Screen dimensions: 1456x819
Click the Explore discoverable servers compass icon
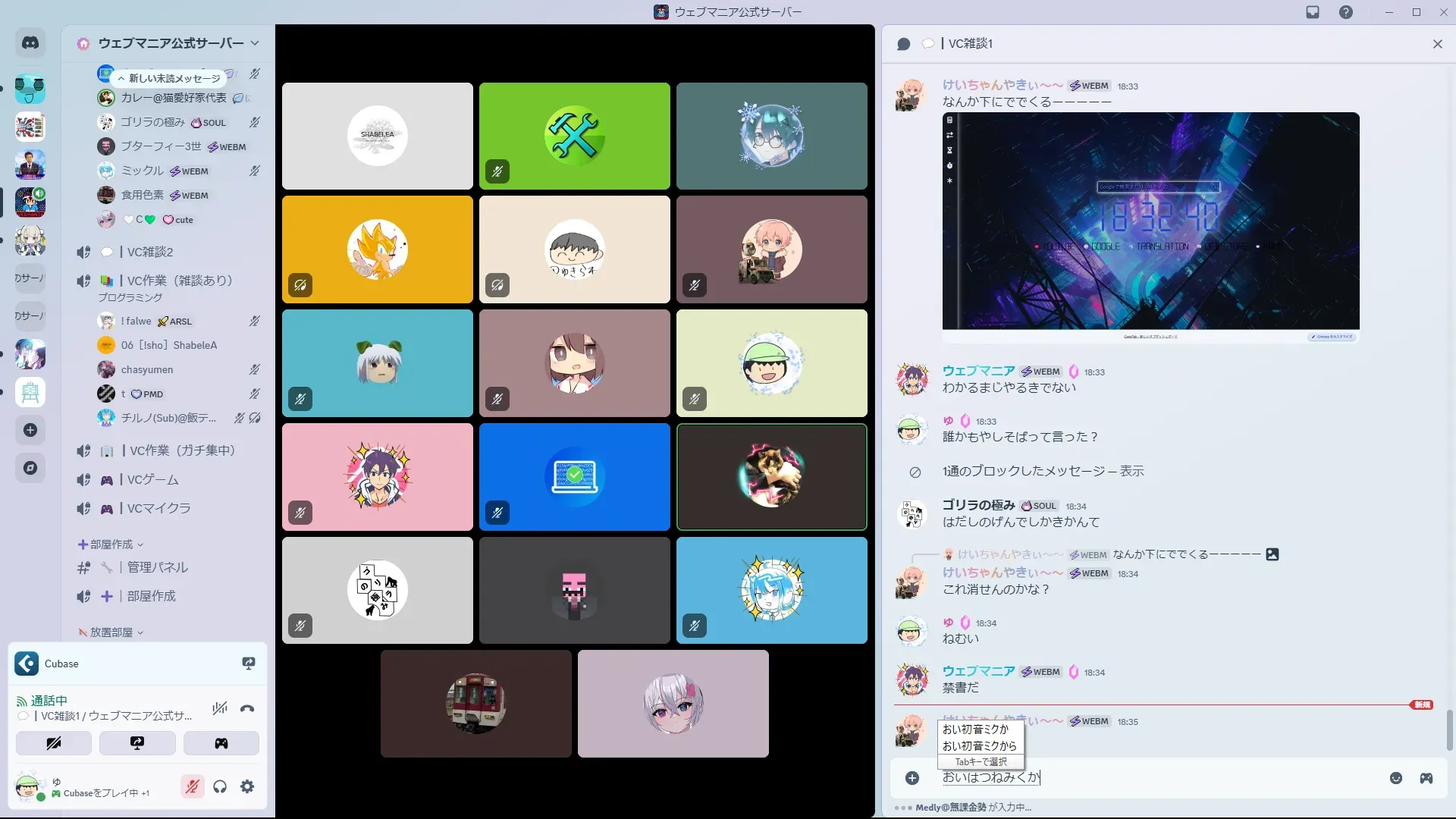pyautogui.click(x=30, y=468)
